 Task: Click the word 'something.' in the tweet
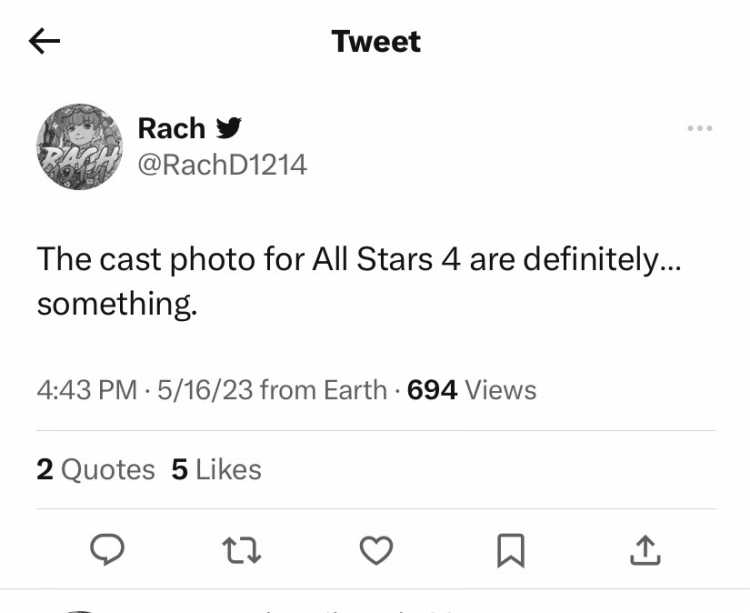[117, 305]
